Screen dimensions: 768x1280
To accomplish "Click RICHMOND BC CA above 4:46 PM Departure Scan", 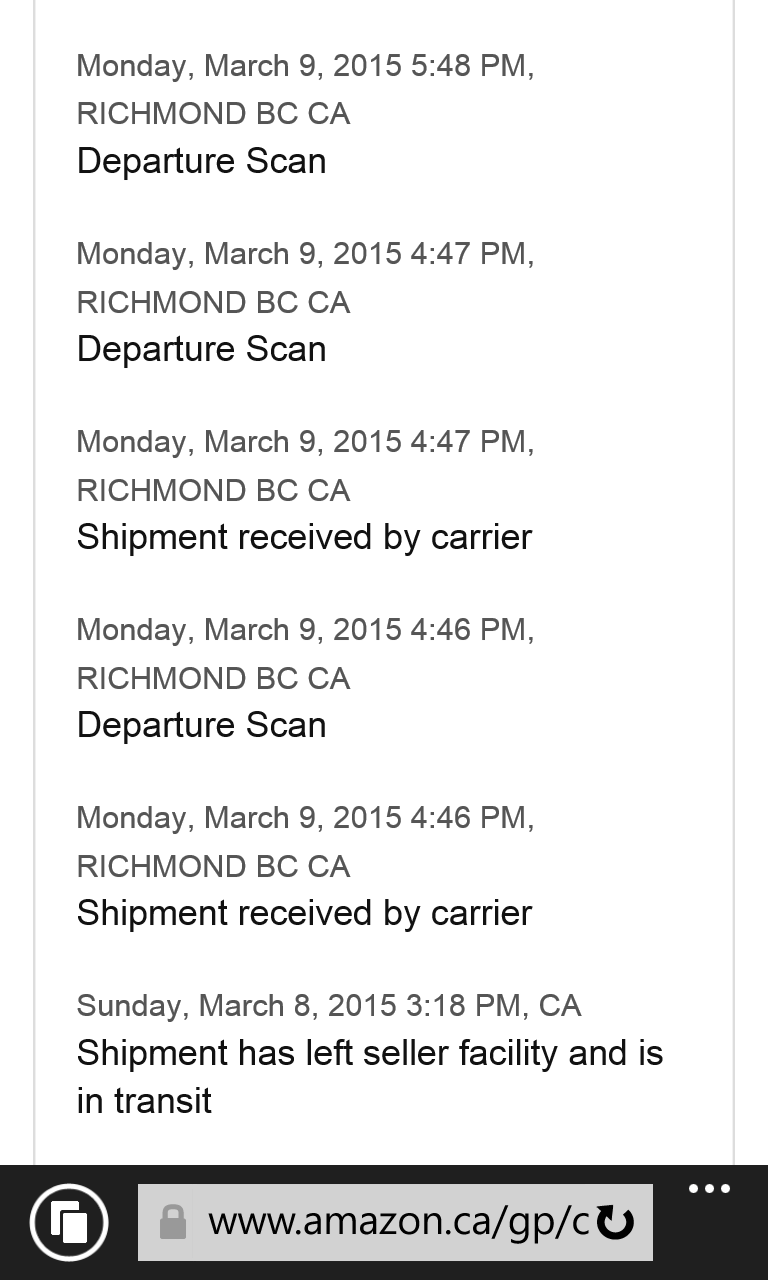I will point(213,678).
